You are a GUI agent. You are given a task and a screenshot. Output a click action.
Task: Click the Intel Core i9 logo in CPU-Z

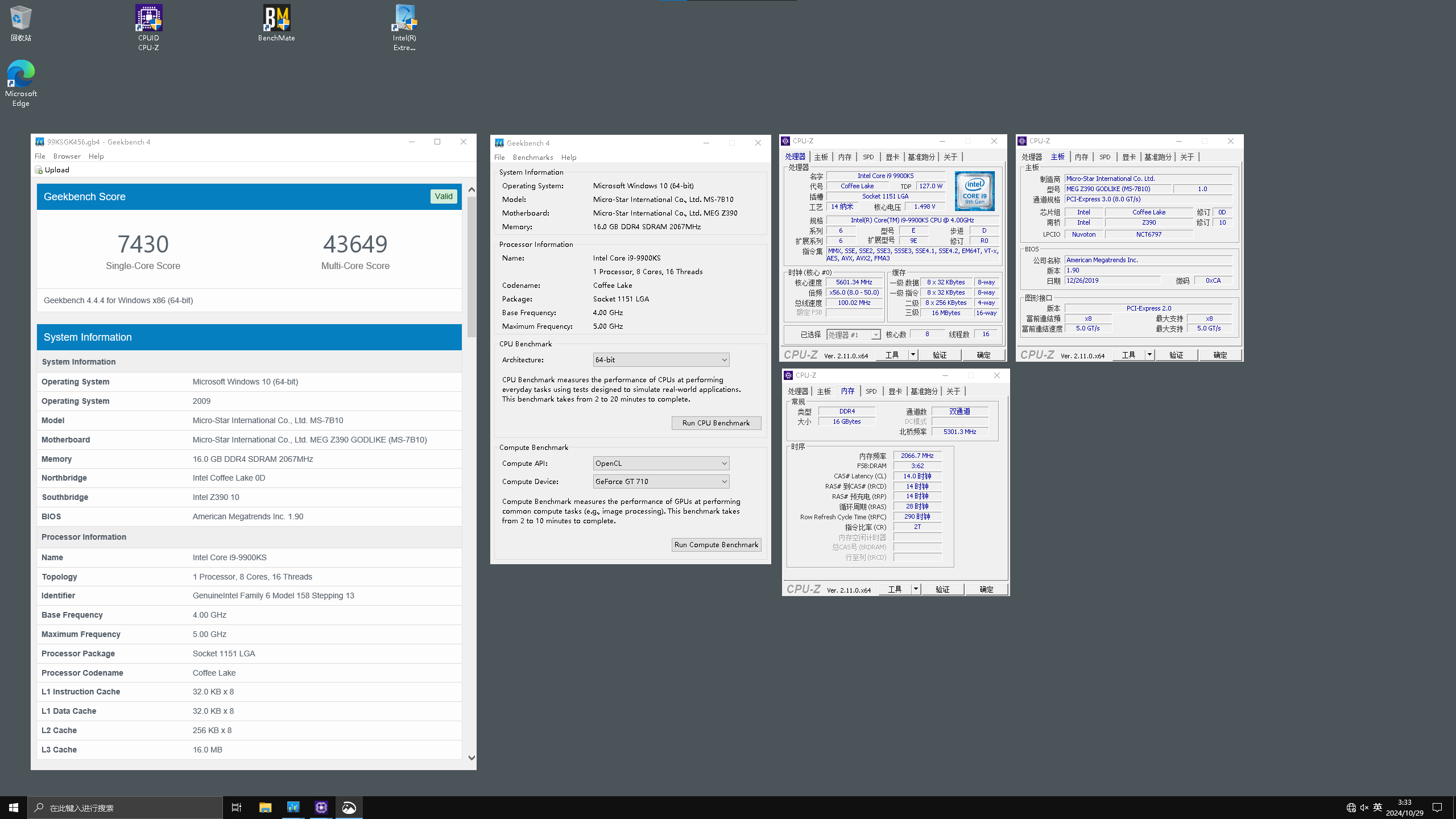point(975,191)
